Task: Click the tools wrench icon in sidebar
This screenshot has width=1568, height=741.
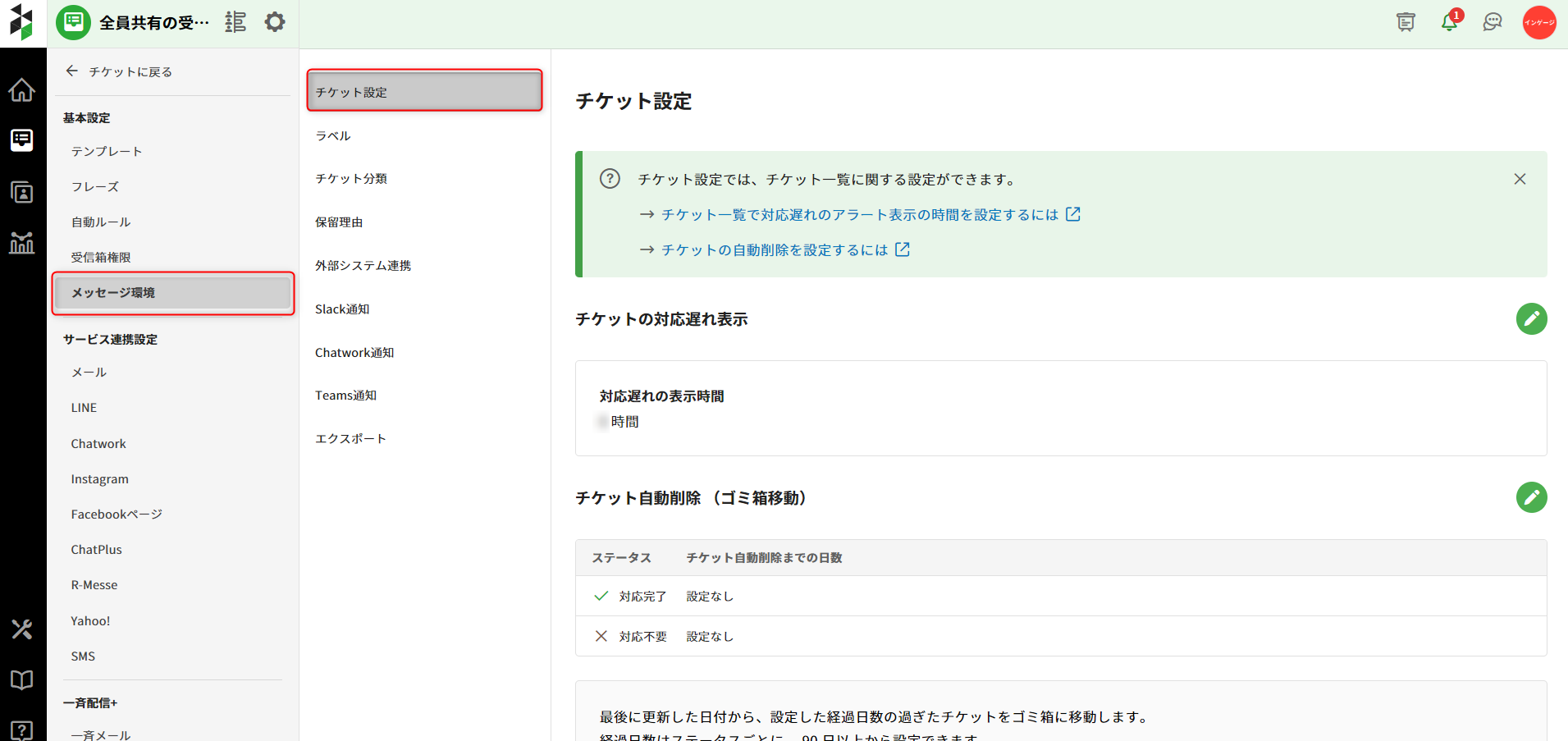Action: (22, 629)
